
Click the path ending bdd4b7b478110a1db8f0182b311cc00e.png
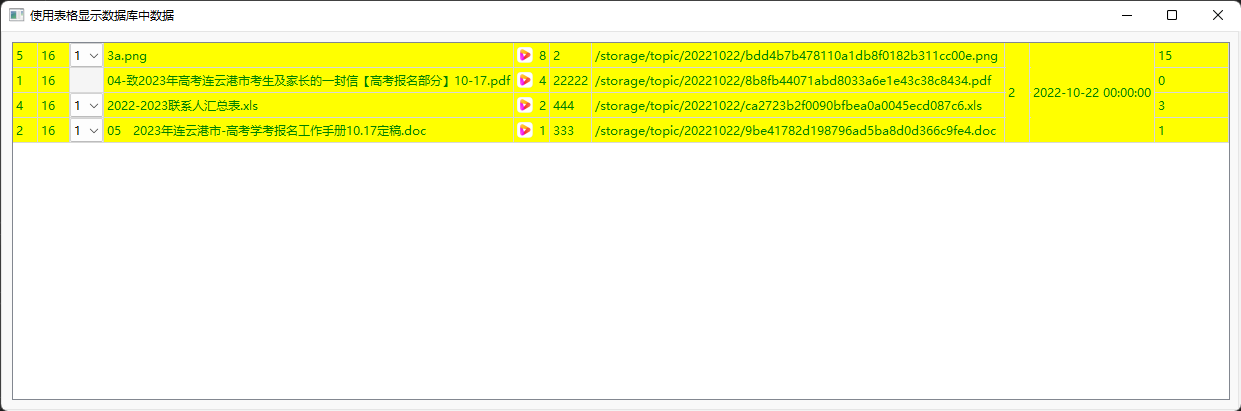796,56
